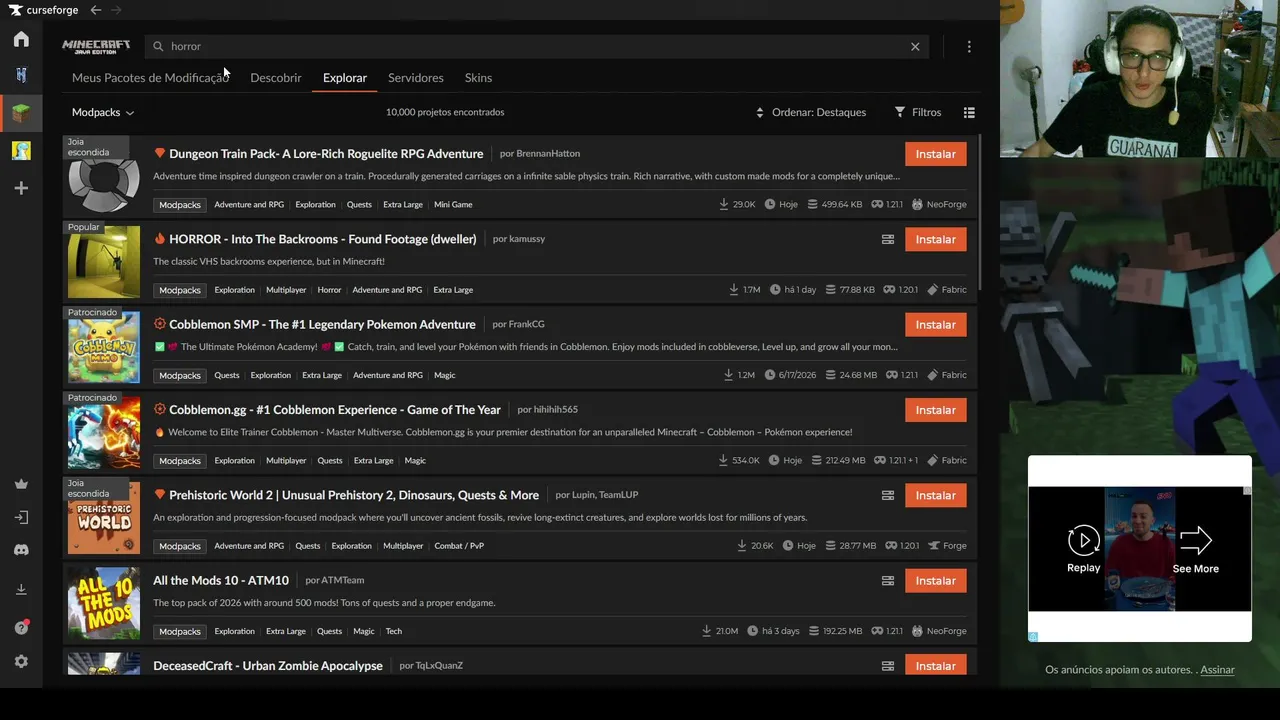The height and width of the screenshot is (720, 1280).
Task: Open the help question mark icon
Action: pos(21,627)
